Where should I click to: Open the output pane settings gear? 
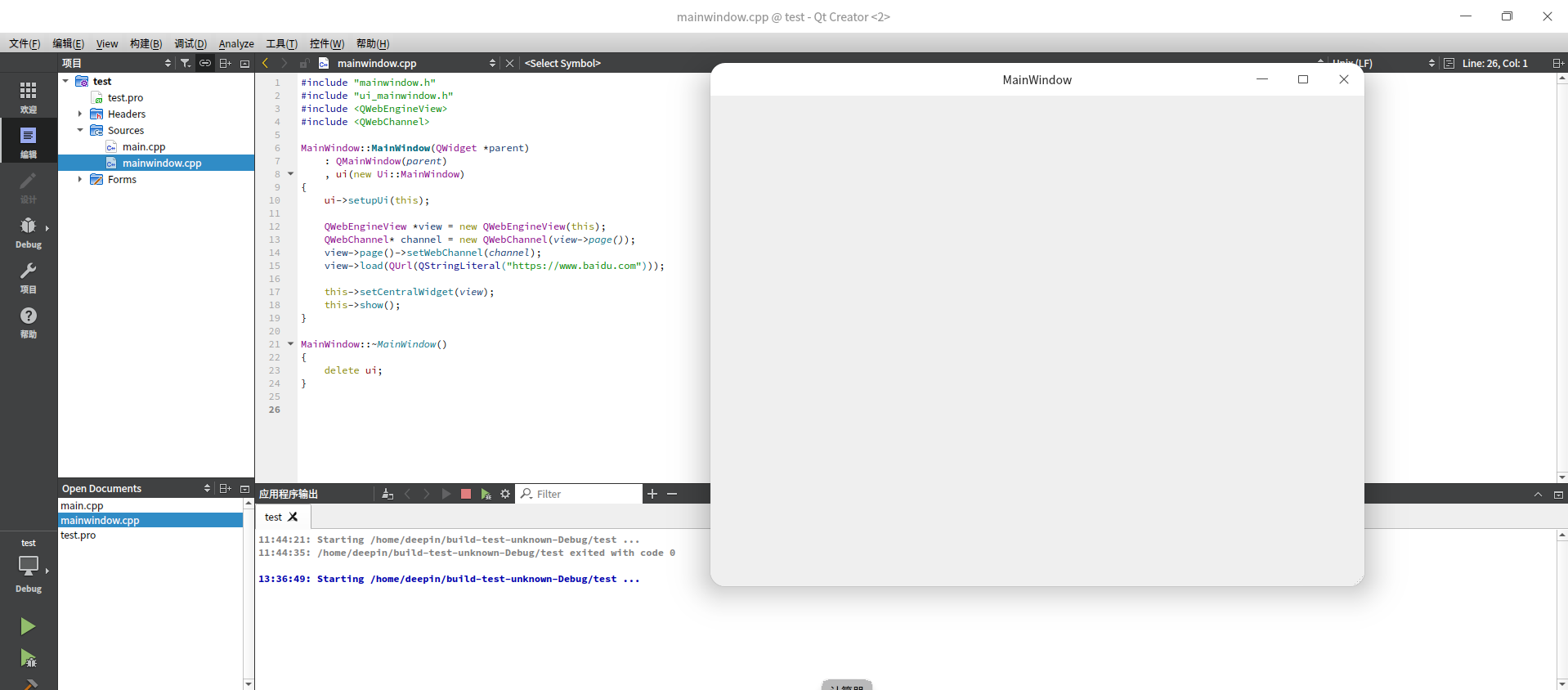tap(505, 494)
